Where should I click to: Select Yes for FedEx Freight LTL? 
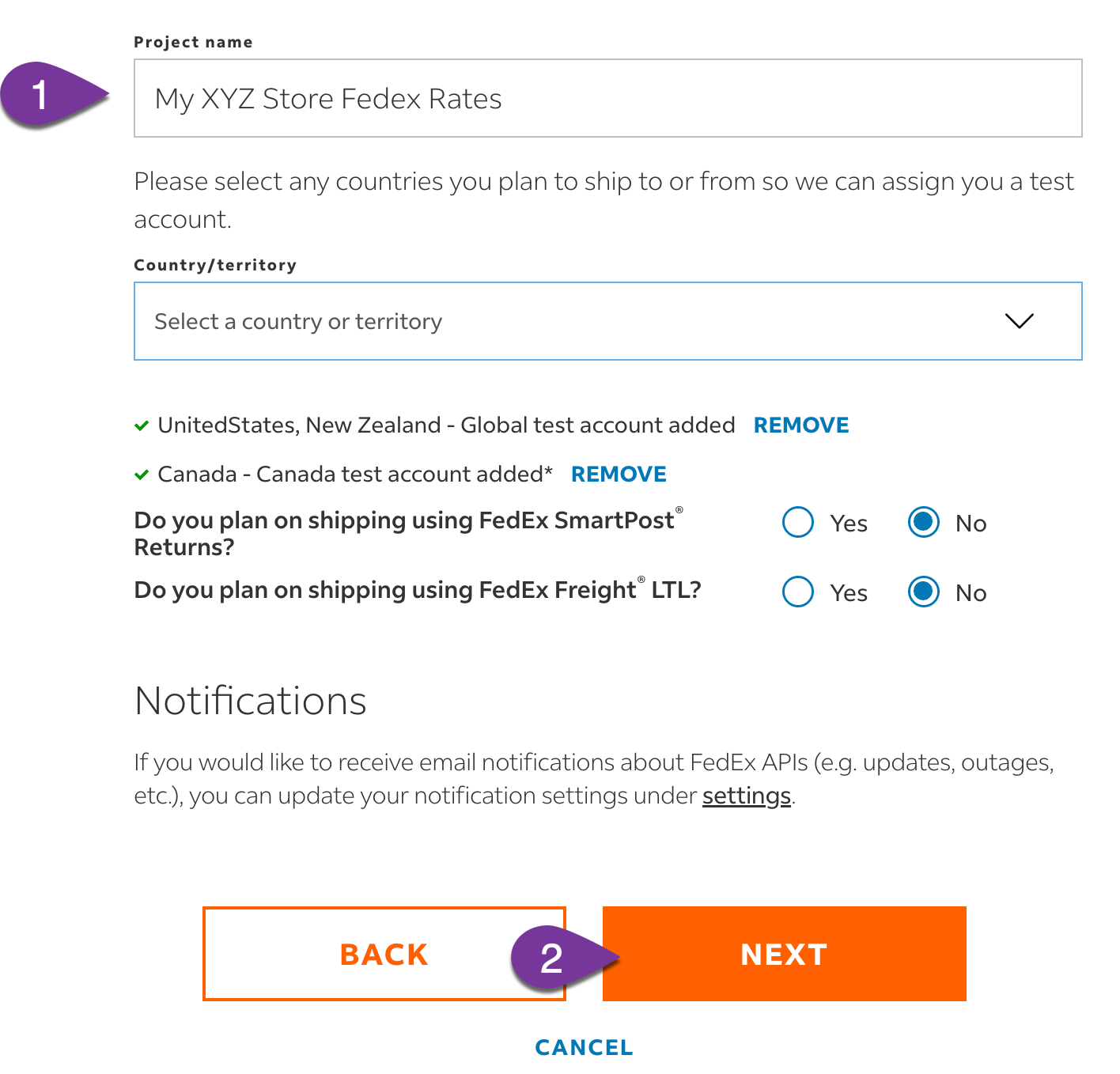click(798, 592)
